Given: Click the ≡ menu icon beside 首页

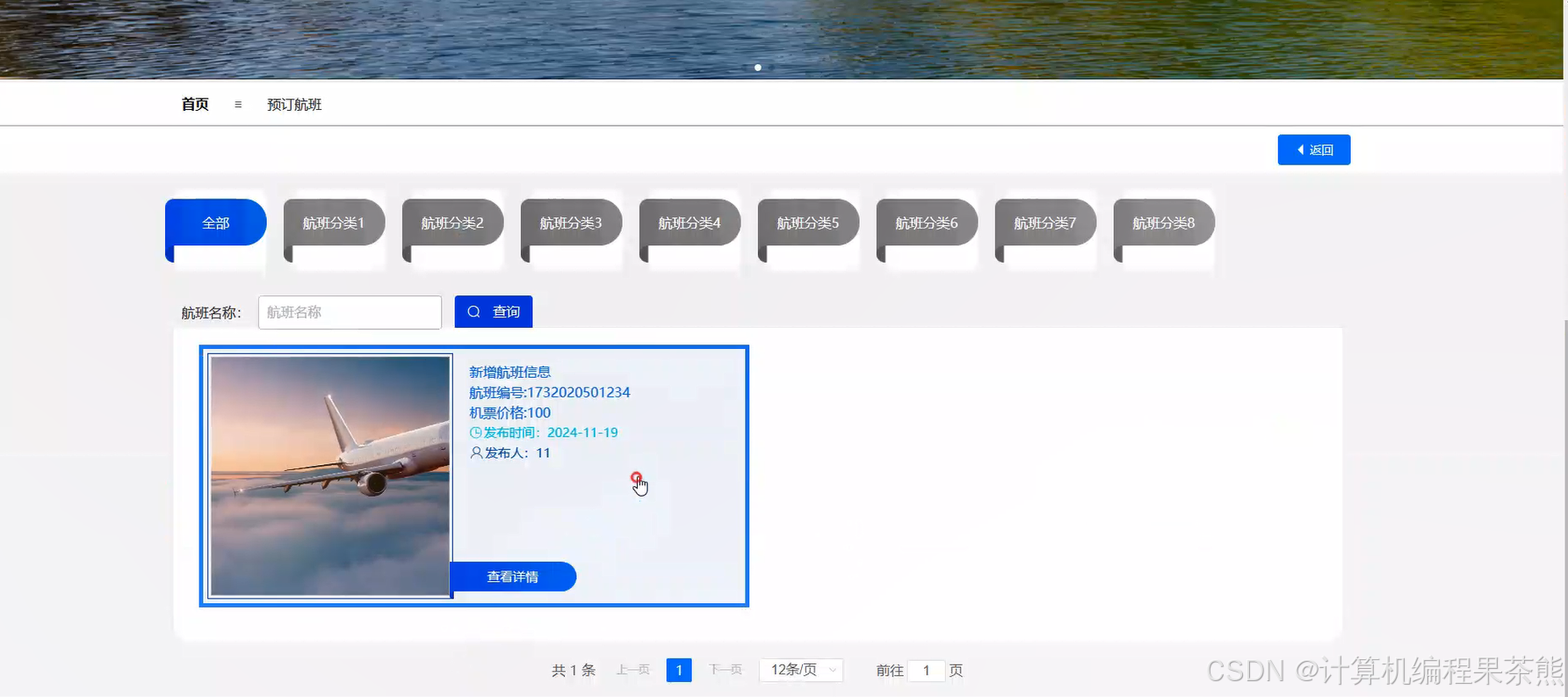Looking at the screenshot, I should click(238, 105).
